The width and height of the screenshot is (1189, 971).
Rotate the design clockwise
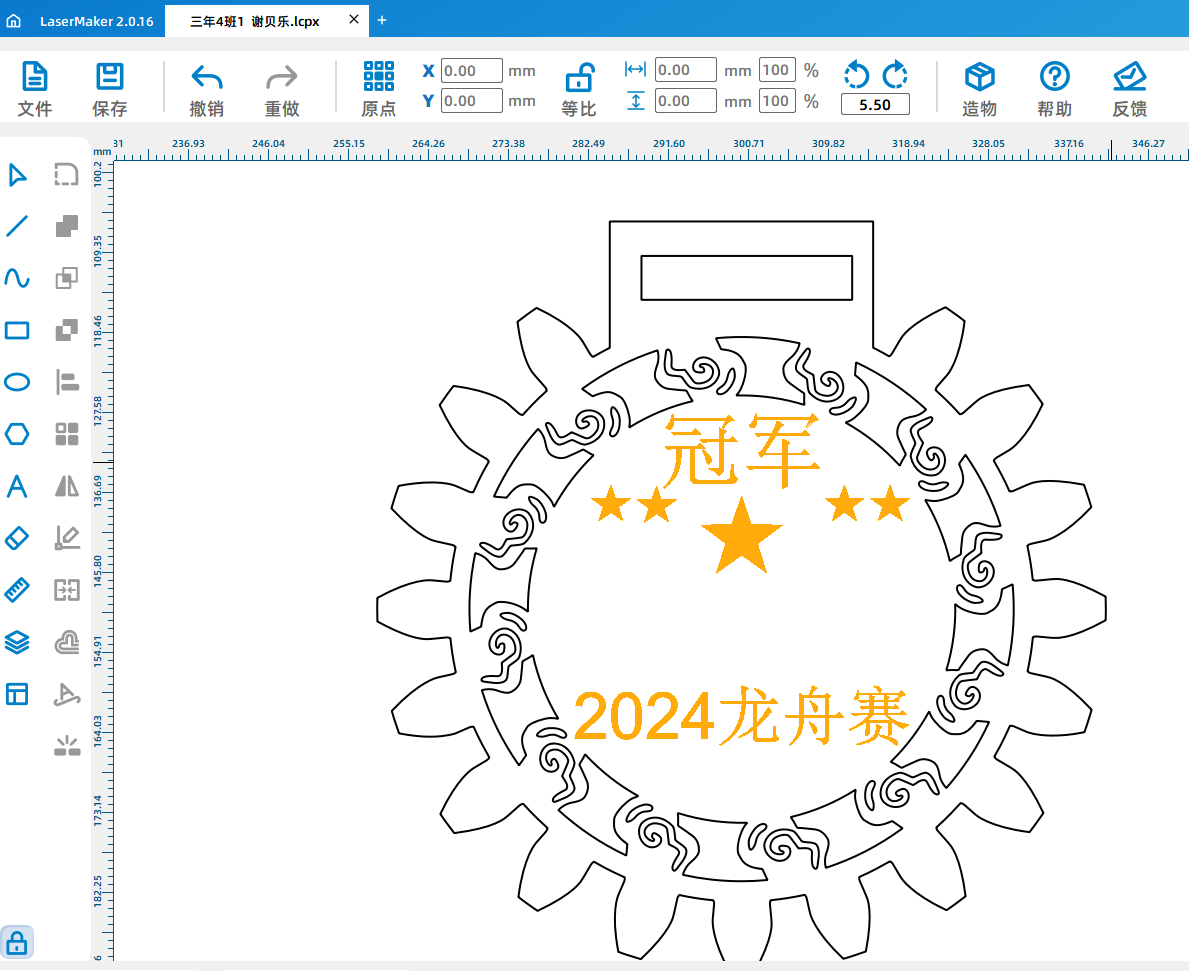tap(894, 74)
